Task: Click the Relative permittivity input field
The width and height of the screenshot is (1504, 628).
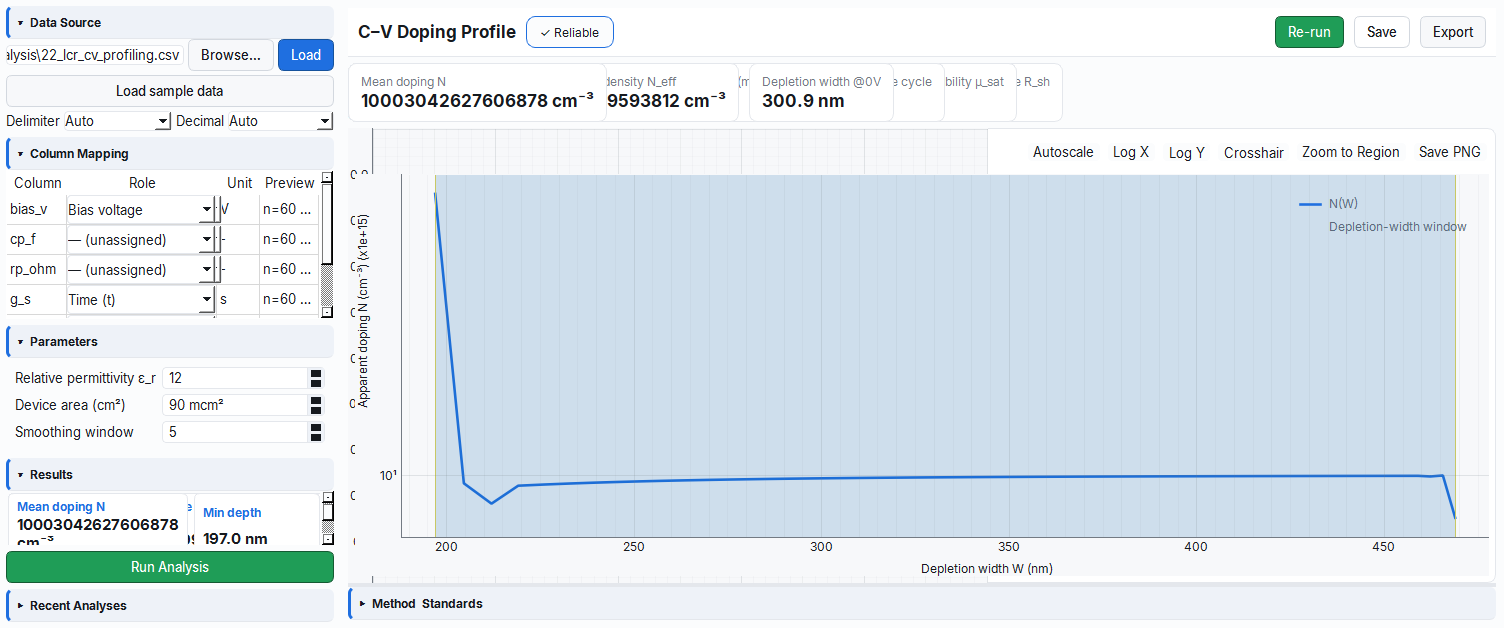Action: (x=235, y=378)
